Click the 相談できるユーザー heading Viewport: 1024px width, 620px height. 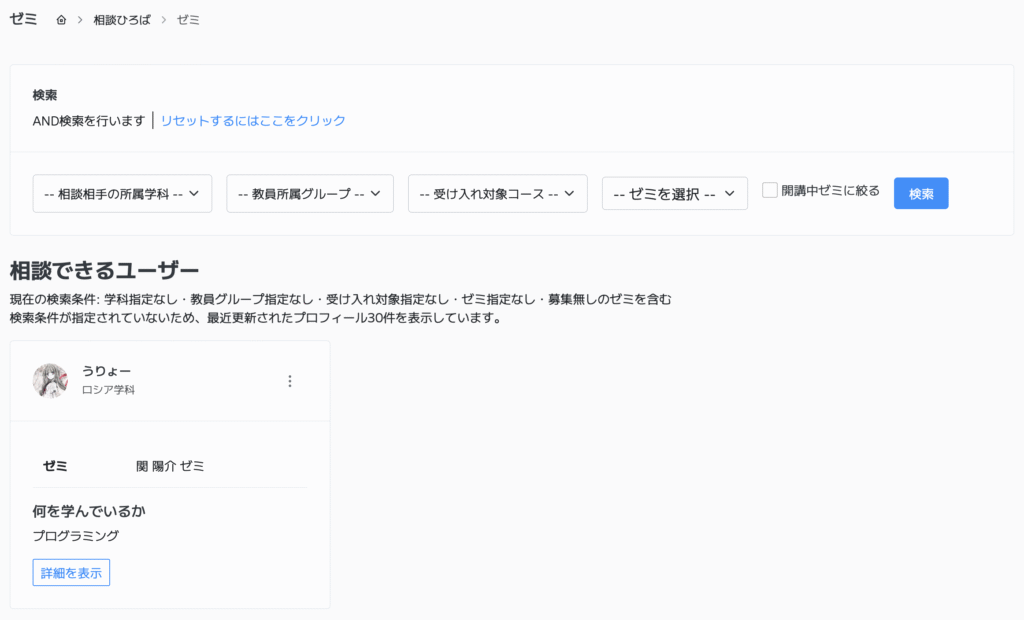tap(104, 270)
